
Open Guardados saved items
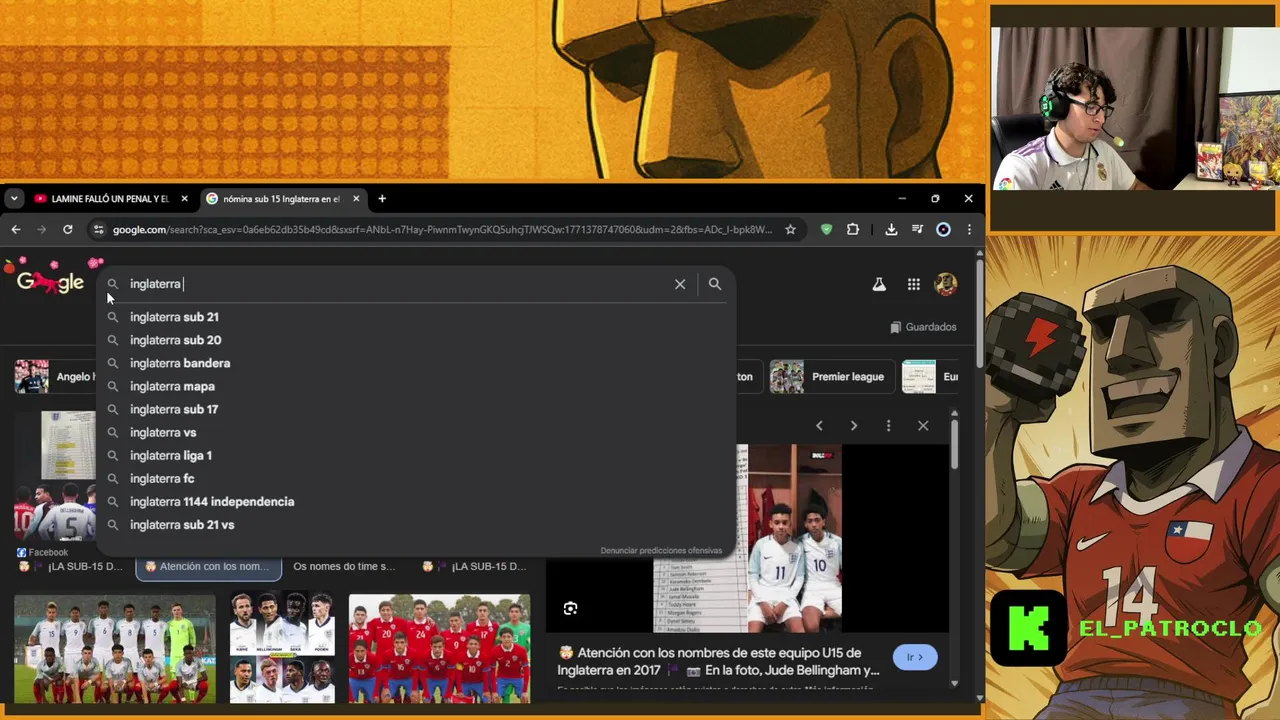(x=923, y=327)
